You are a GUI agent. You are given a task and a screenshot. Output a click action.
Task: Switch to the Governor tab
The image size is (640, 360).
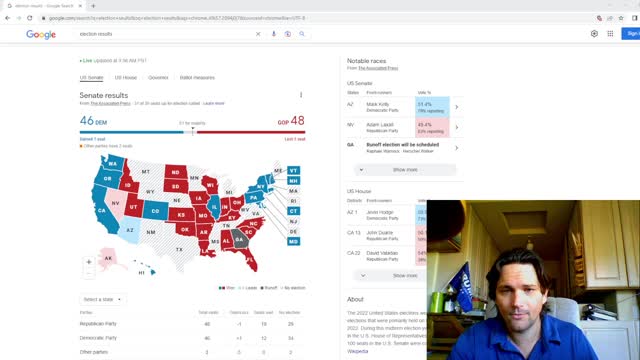coord(158,78)
